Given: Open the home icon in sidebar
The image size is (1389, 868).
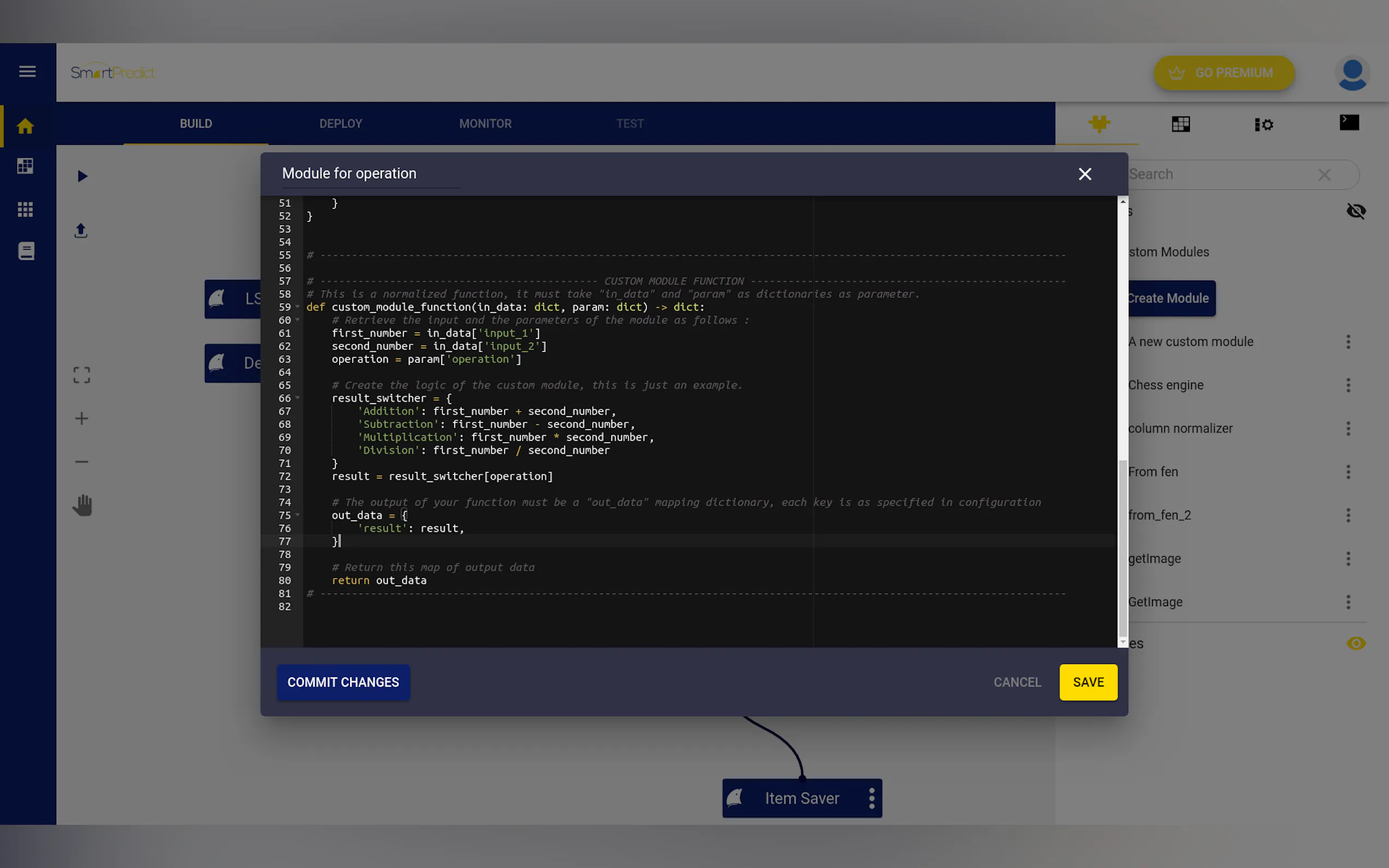Looking at the screenshot, I should (x=25, y=126).
